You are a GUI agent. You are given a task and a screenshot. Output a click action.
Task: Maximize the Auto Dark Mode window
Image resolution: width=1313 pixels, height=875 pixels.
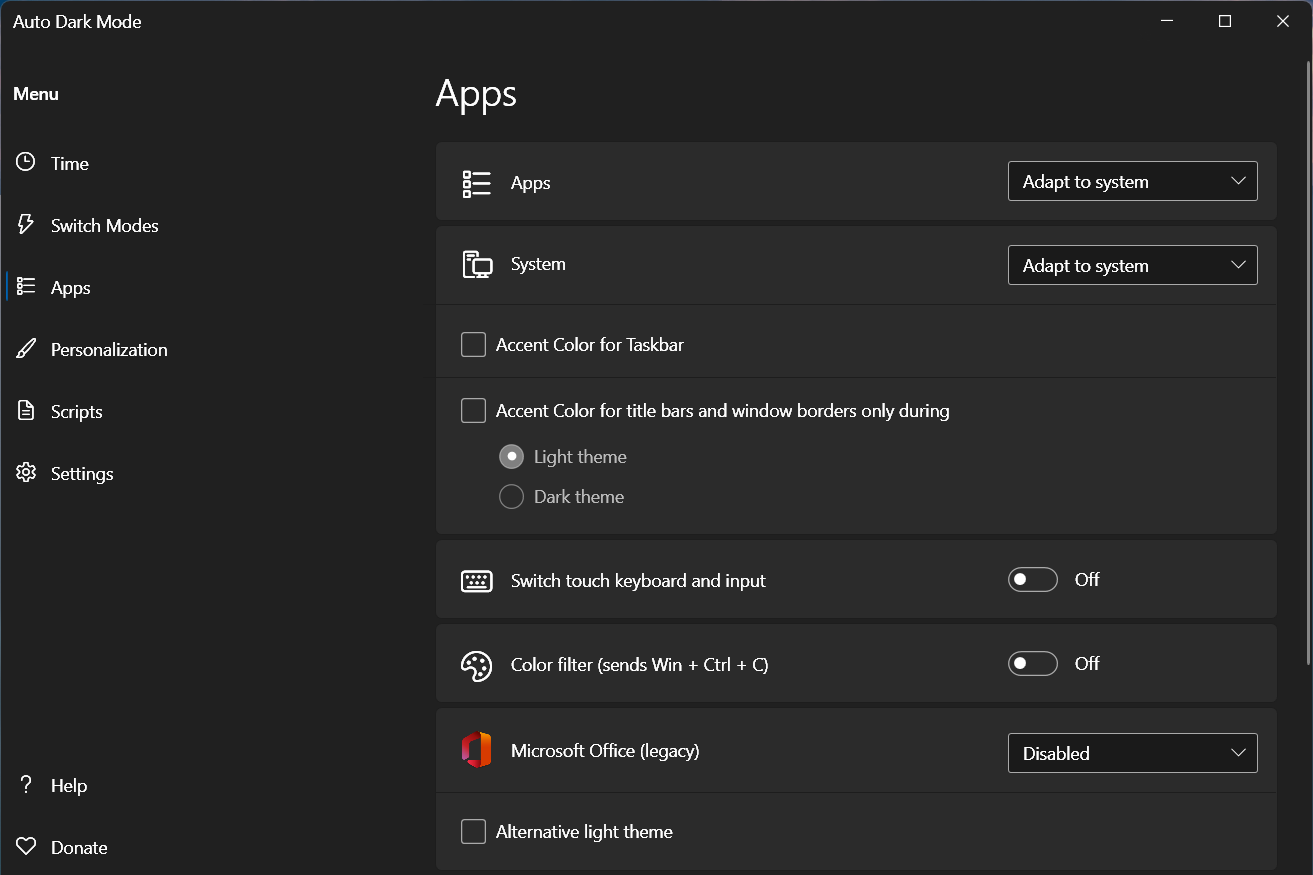[x=1225, y=21]
